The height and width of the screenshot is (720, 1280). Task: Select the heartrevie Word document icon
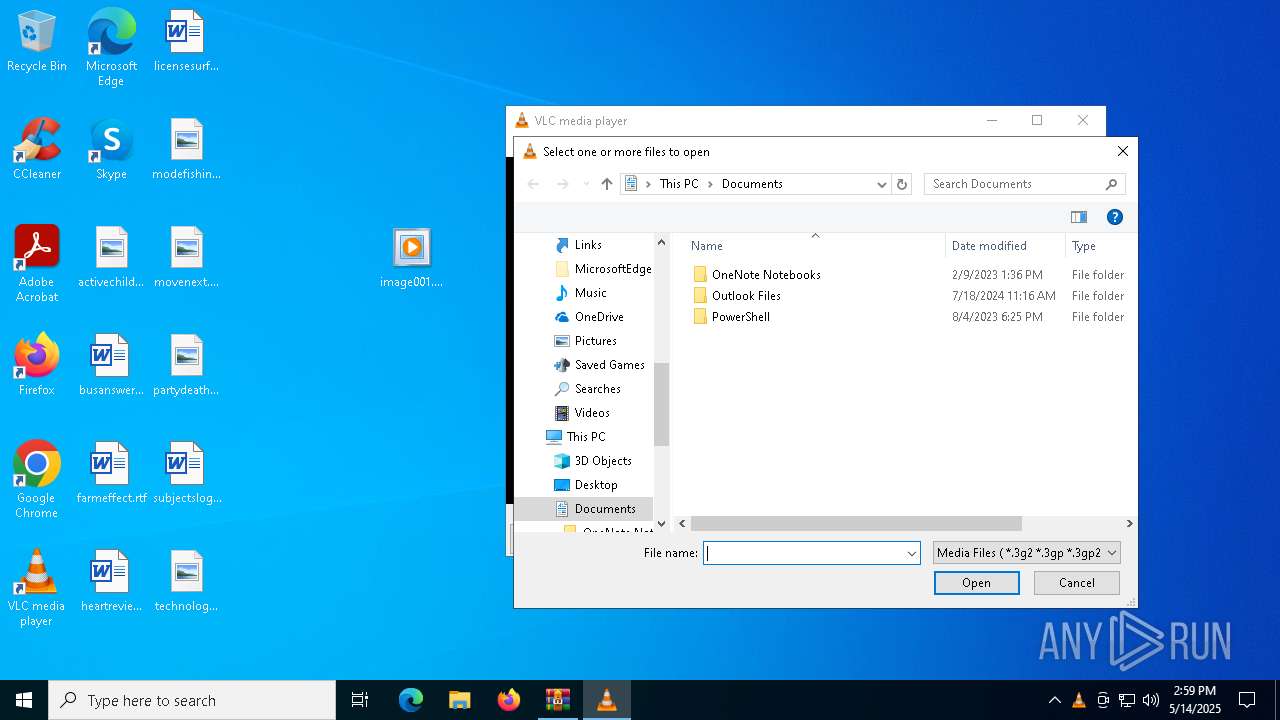[x=111, y=581]
